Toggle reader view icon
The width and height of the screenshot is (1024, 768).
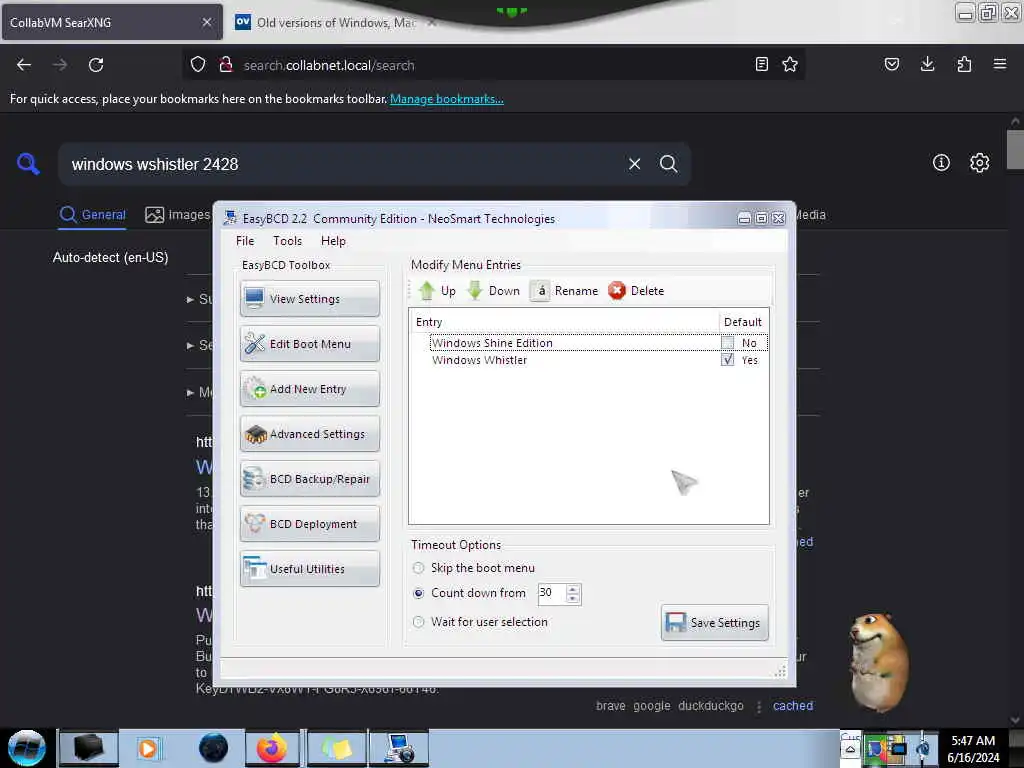click(x=761, y=64)
